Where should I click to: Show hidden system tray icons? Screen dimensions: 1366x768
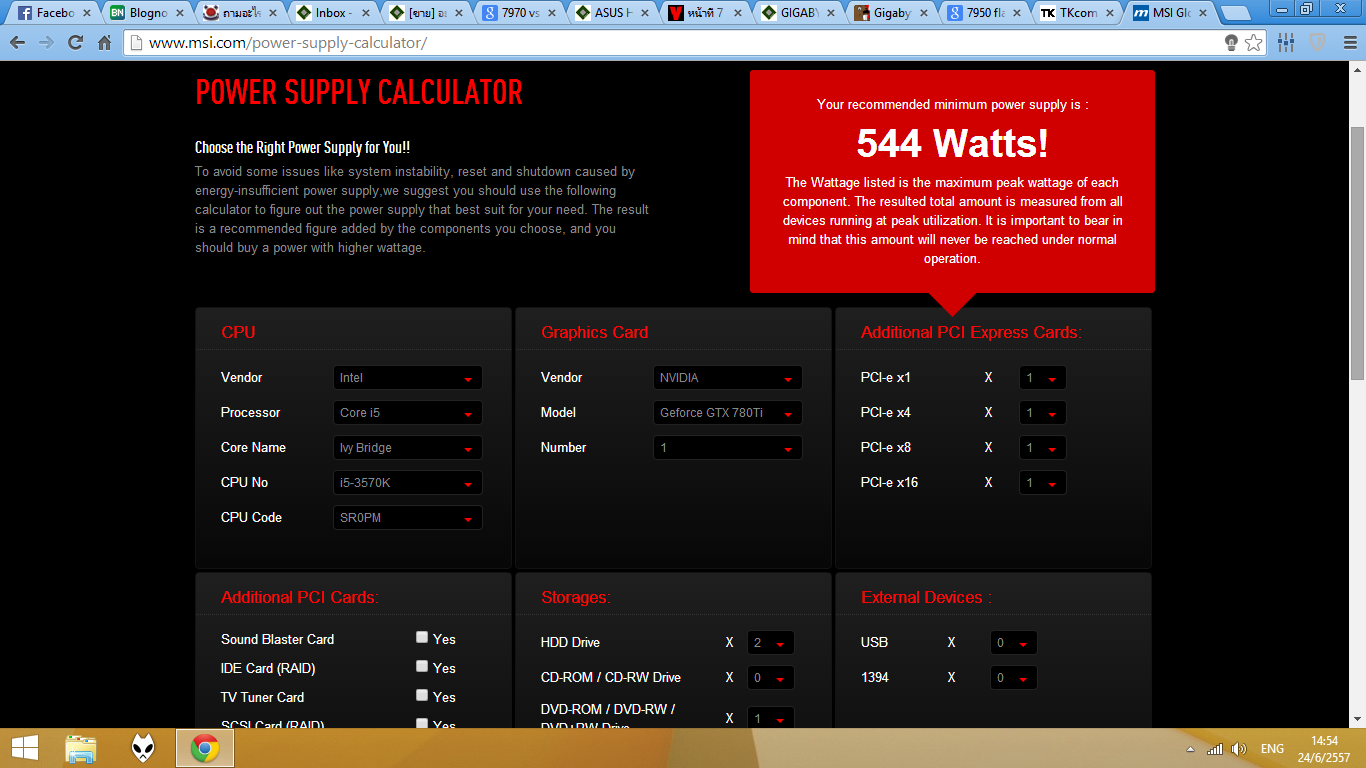[x=1189, y=749]
